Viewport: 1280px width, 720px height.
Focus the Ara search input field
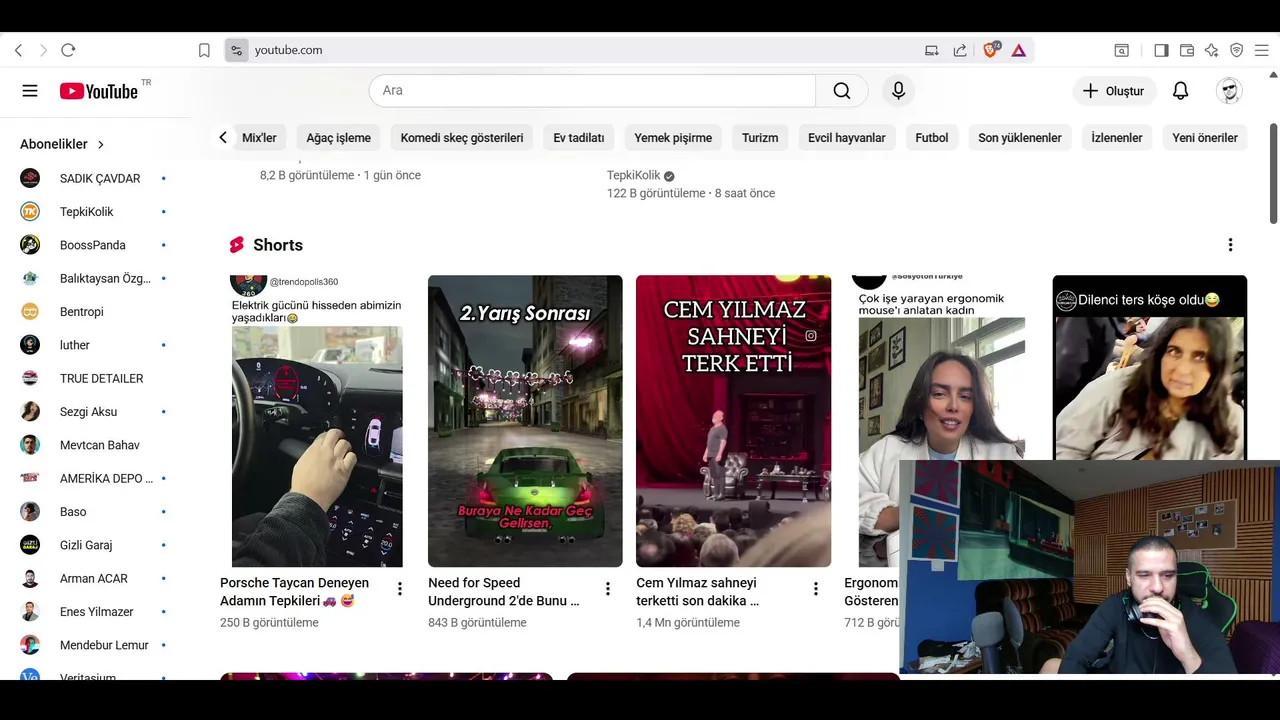pyautogui.click(x=592, y=91)
